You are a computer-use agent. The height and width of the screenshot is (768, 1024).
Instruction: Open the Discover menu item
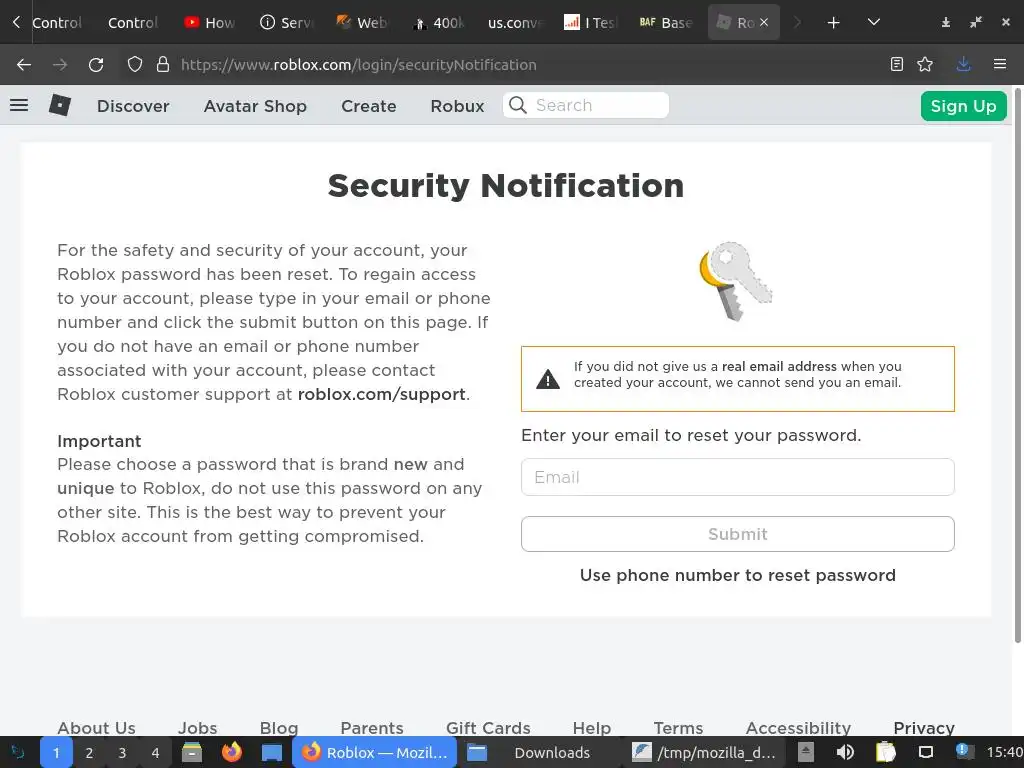[133, 106]
